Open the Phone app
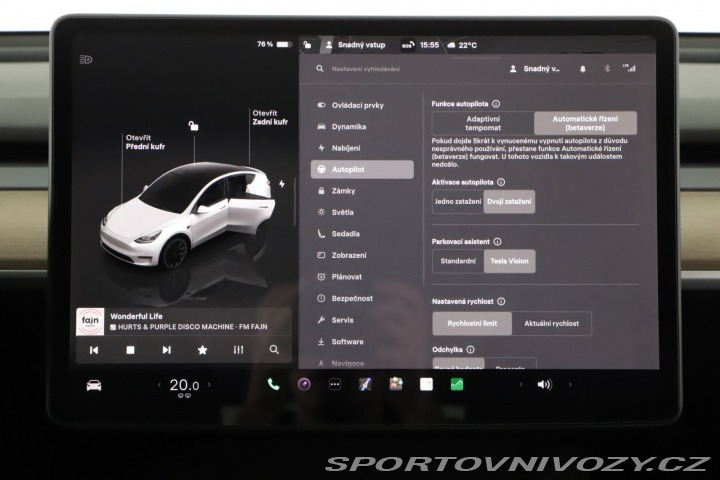The height and width of the screenshot is (480, 720). tap(273, 384)
